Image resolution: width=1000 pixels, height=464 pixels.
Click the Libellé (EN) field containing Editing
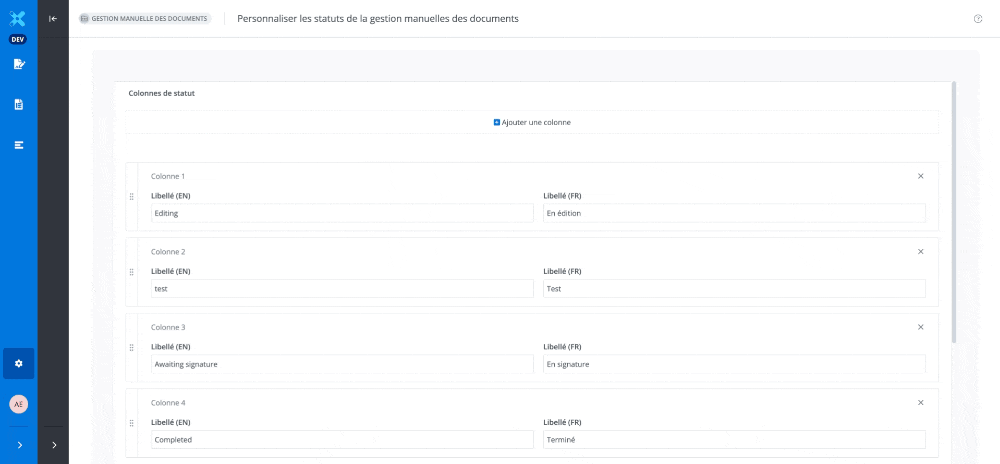(x=342, y=213)
